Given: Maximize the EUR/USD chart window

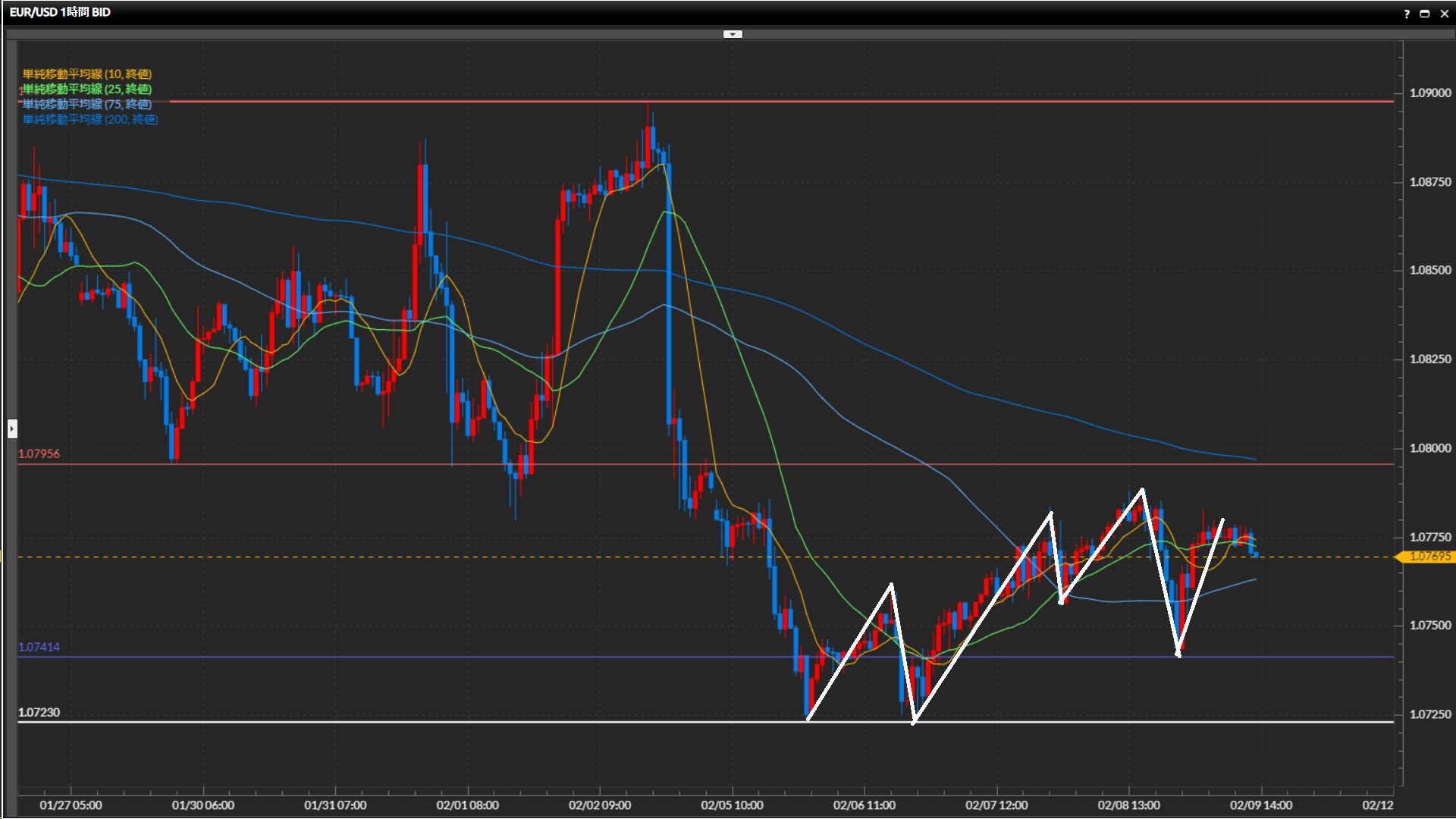Looking at the screenshot, I should (x=1425, y=14).
